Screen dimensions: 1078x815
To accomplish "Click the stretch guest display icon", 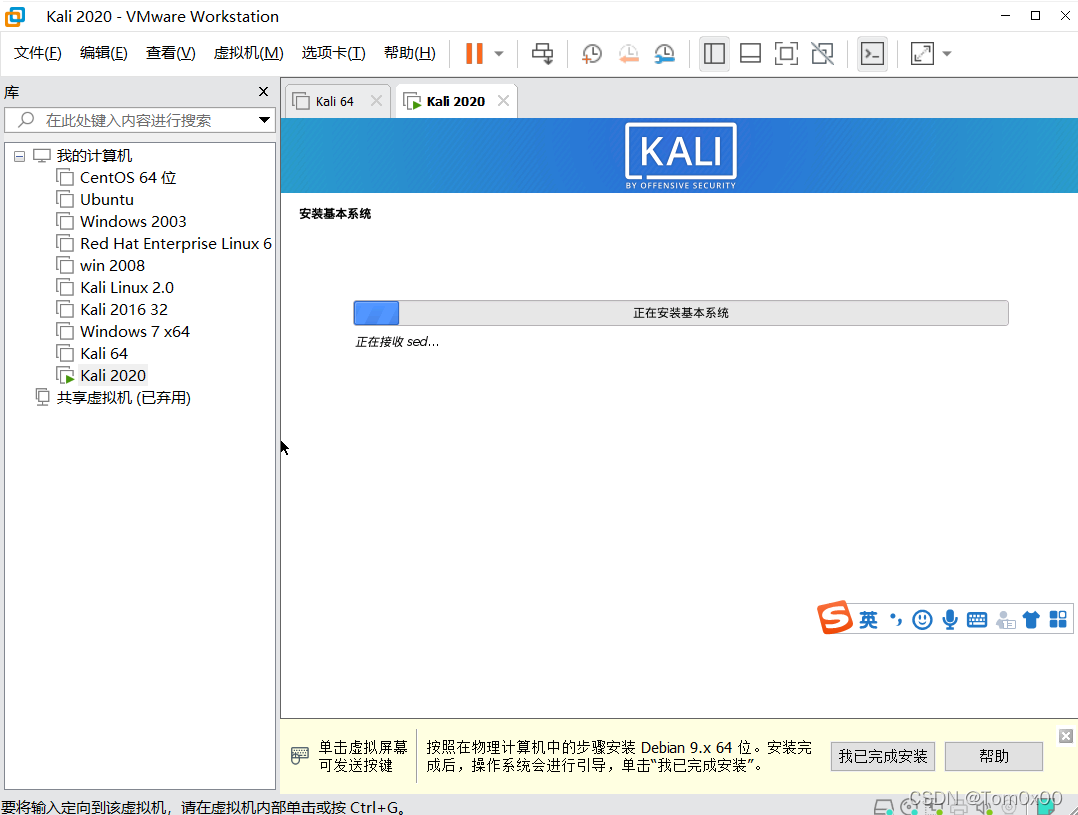I will click(922, 54).
